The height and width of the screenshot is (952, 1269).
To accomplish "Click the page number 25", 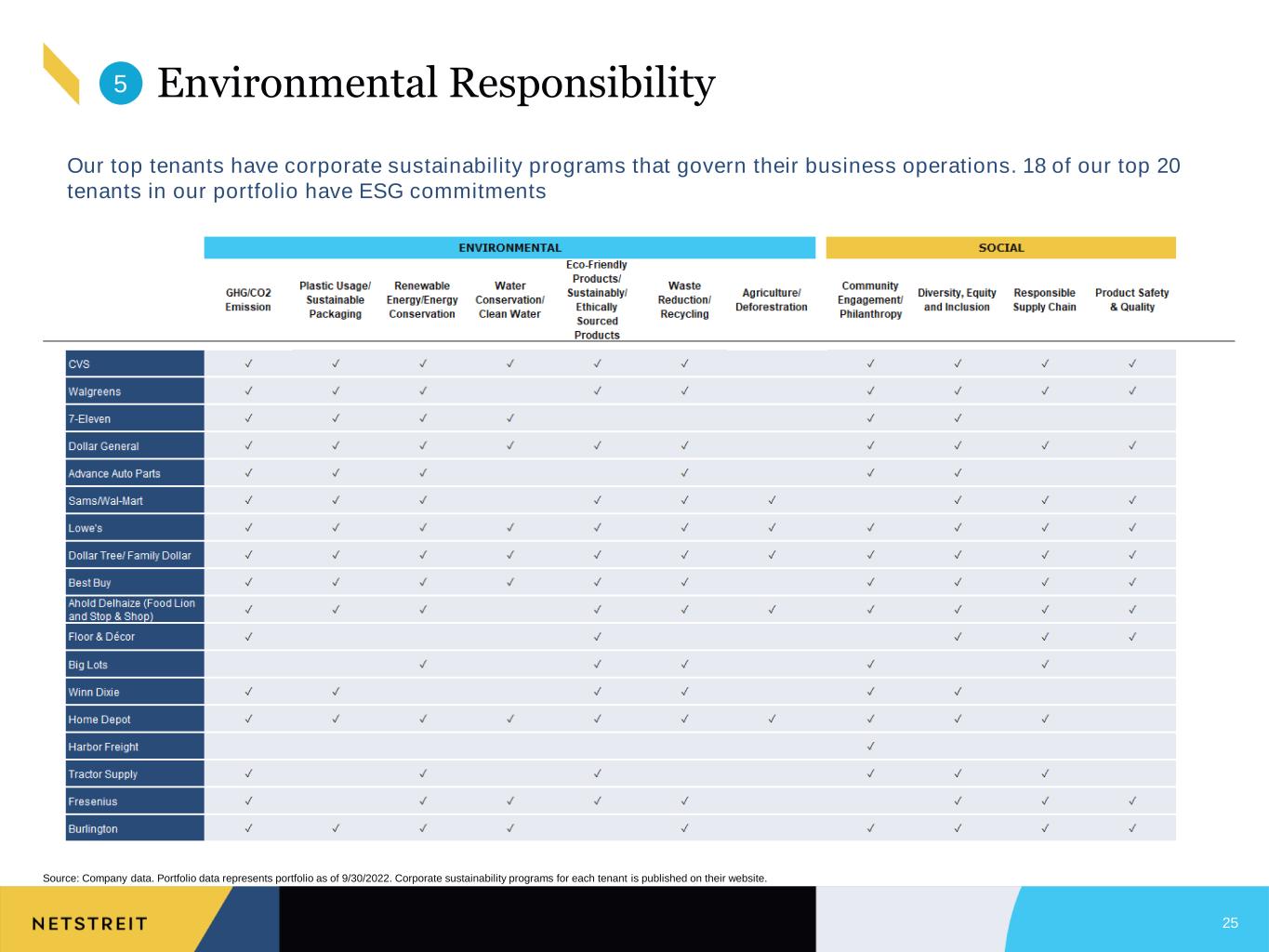I will click(x=1230, y=923).
